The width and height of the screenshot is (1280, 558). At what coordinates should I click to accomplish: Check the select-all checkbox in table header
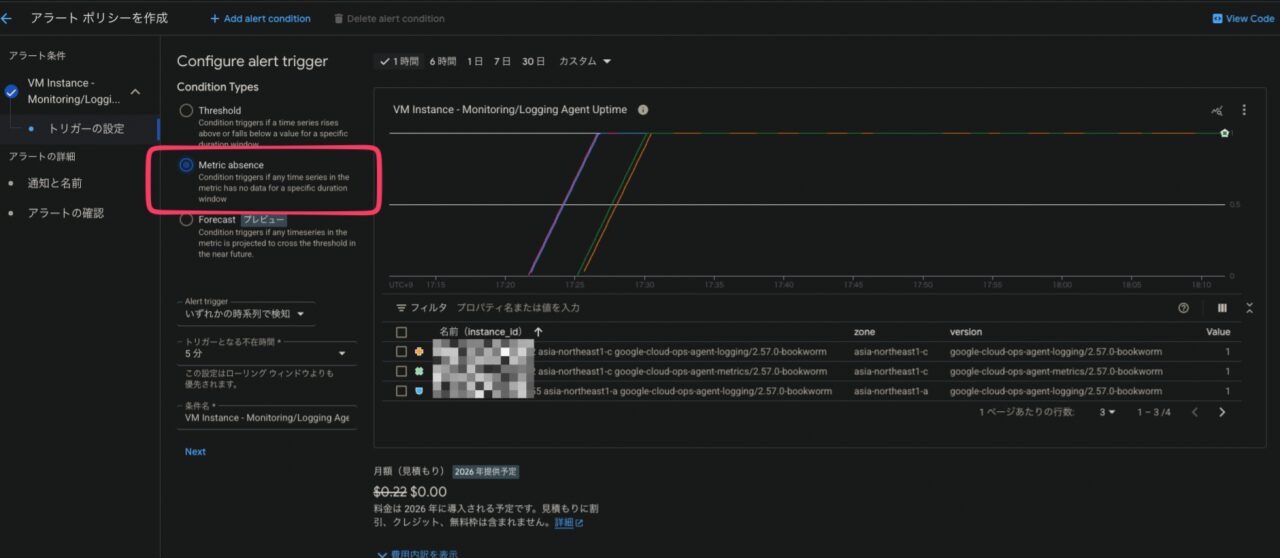click(x=401, y=332)
